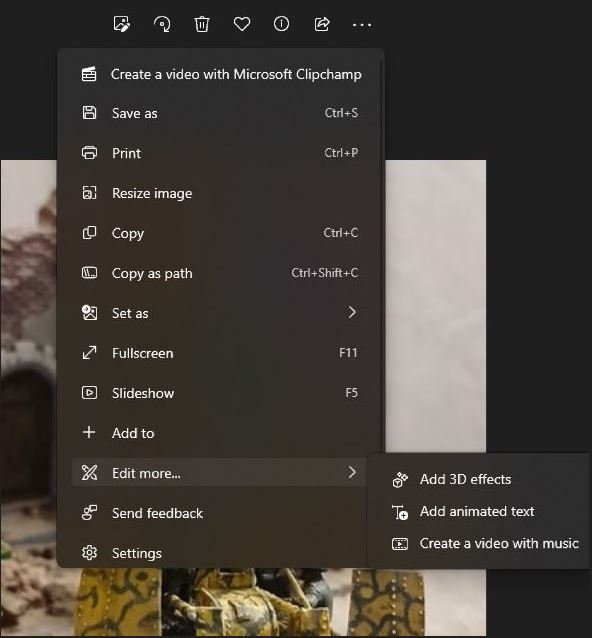Click the Add 3D effects cube icon
592x638 pixels.
click(x=400, y=480)
